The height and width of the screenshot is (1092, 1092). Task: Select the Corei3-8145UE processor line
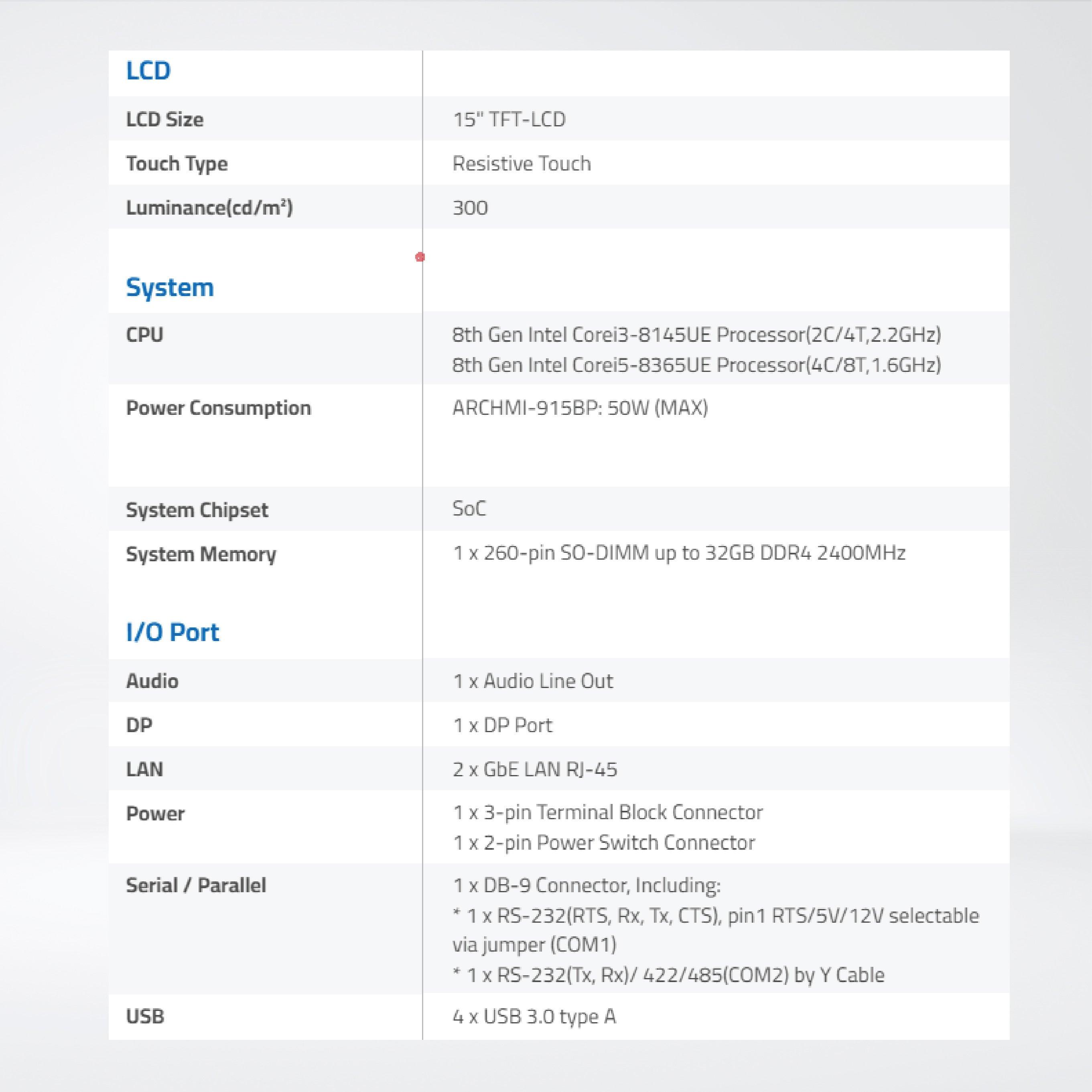tap(696, 335)
